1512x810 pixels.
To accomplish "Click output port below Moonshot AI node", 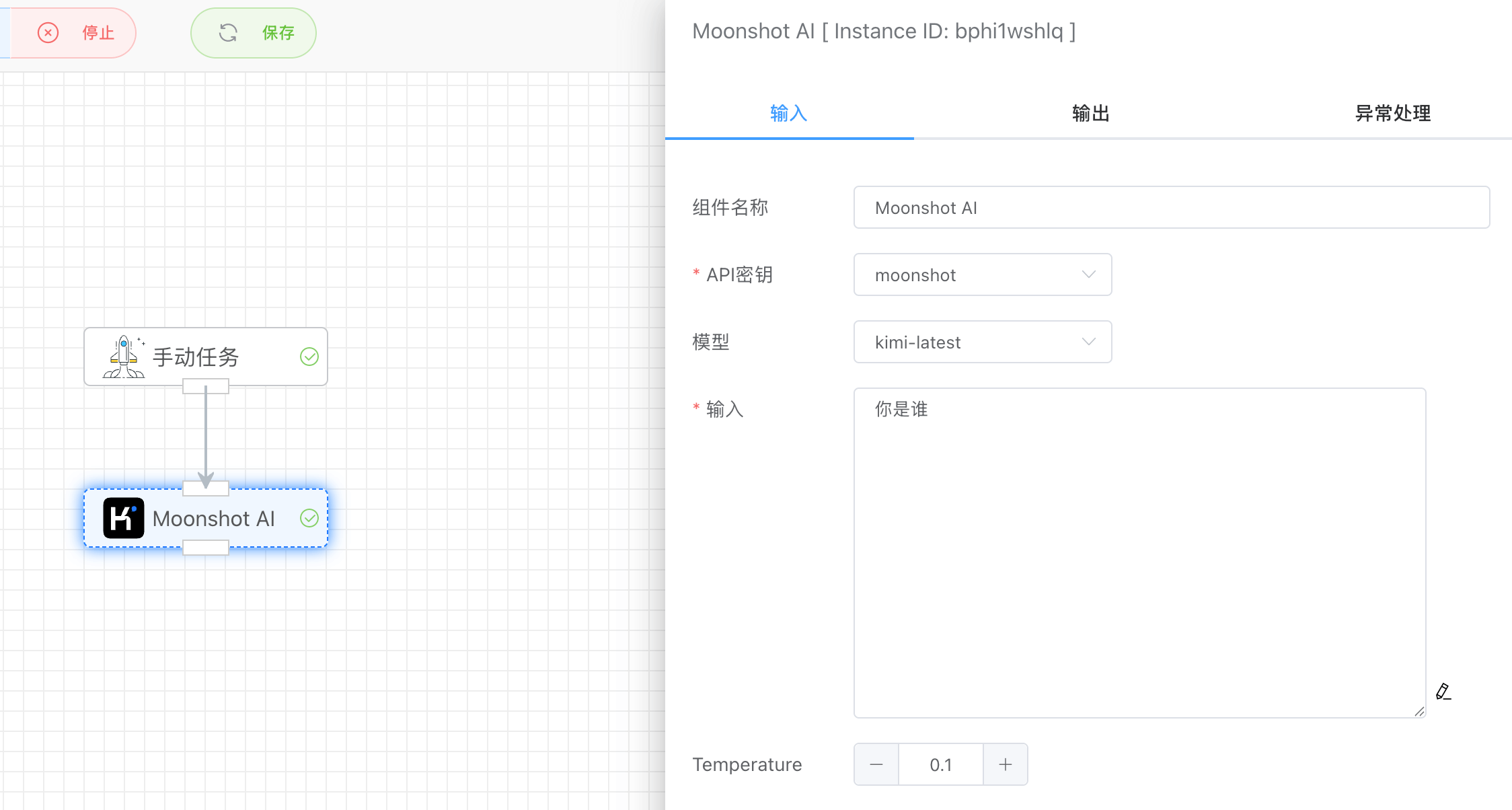I will click(x=206, y=548).
